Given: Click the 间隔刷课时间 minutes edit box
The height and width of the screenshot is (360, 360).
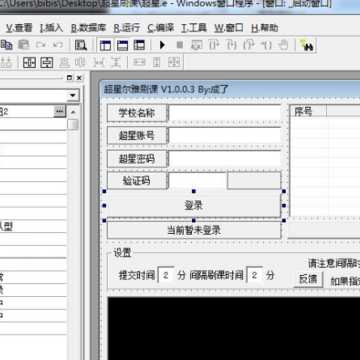Looking at the screenshot, I should [x=254, y=275].
